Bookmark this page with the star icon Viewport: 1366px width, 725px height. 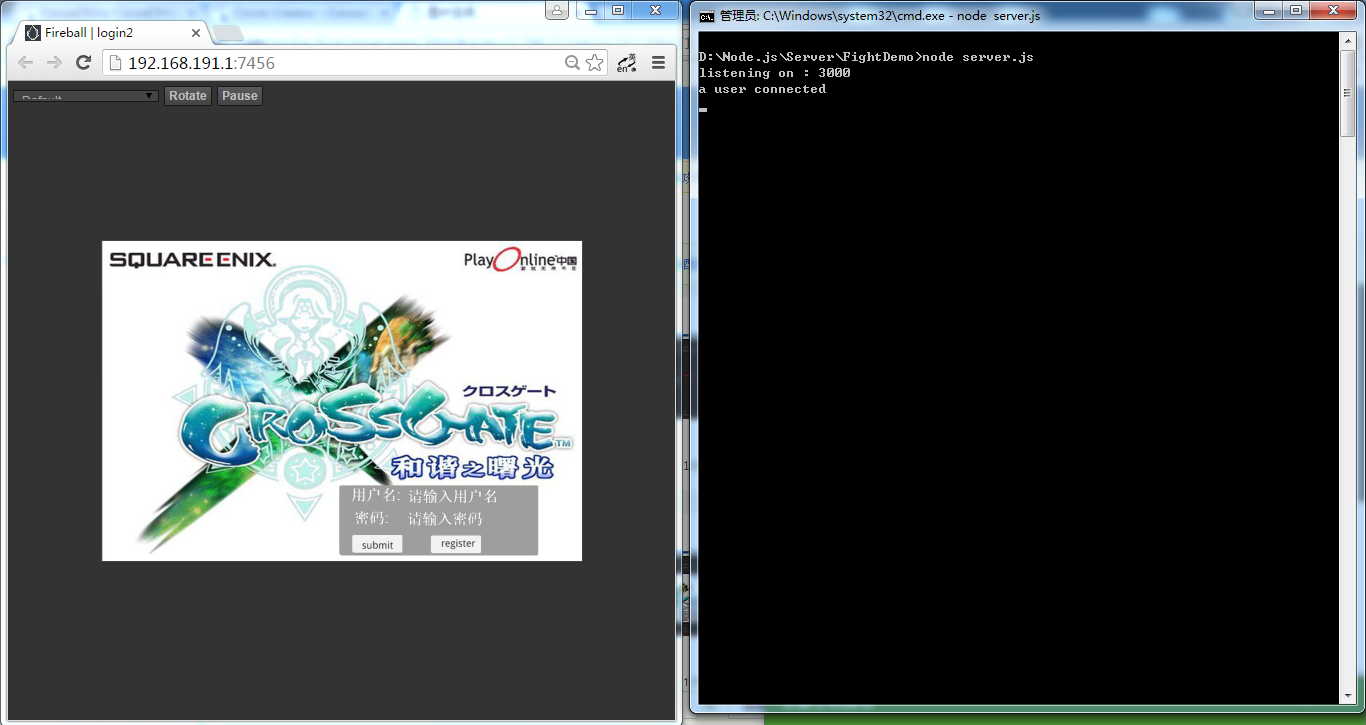[595, 63]
